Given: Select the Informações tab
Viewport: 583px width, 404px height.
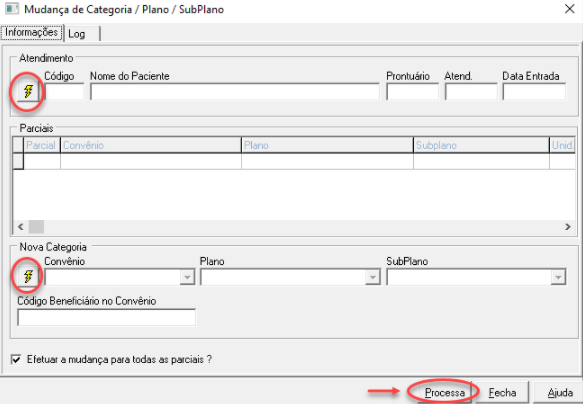Looking at the screenshot, I should [x=32, y=32].
